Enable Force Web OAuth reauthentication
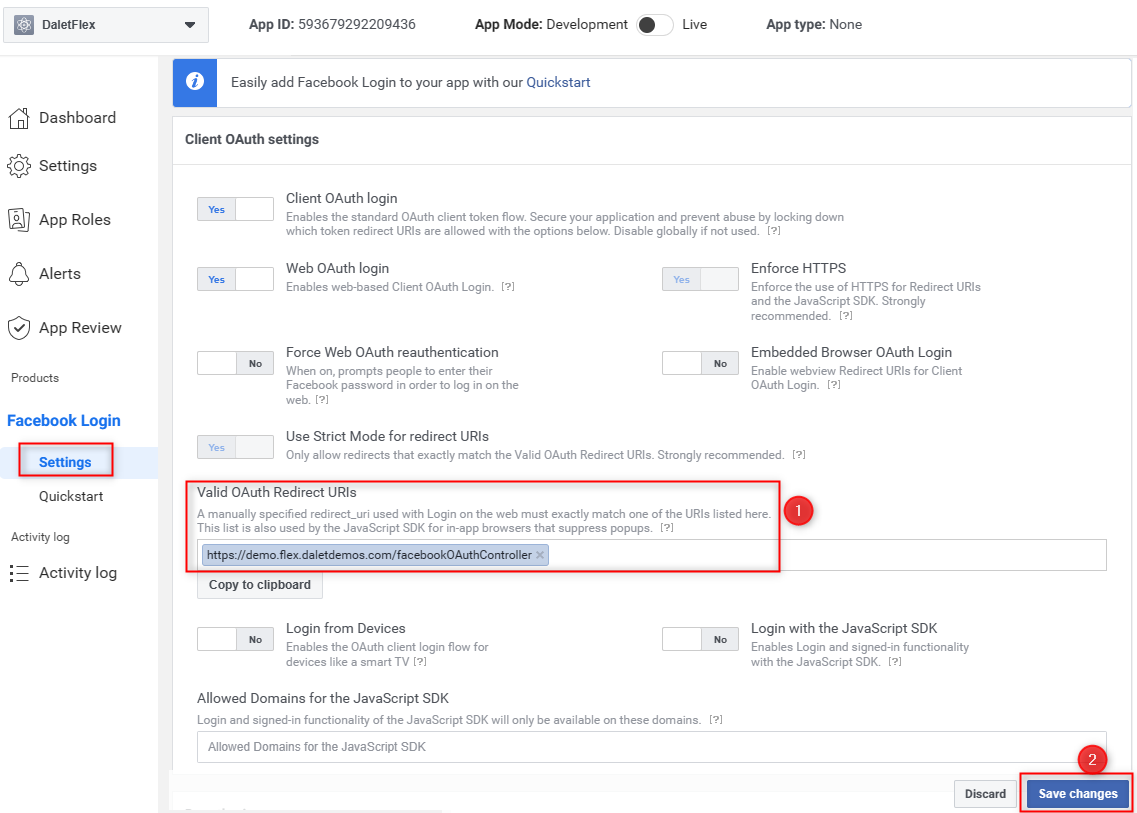The width and height of the screenshot is (1137, 813). pos(235,363)
